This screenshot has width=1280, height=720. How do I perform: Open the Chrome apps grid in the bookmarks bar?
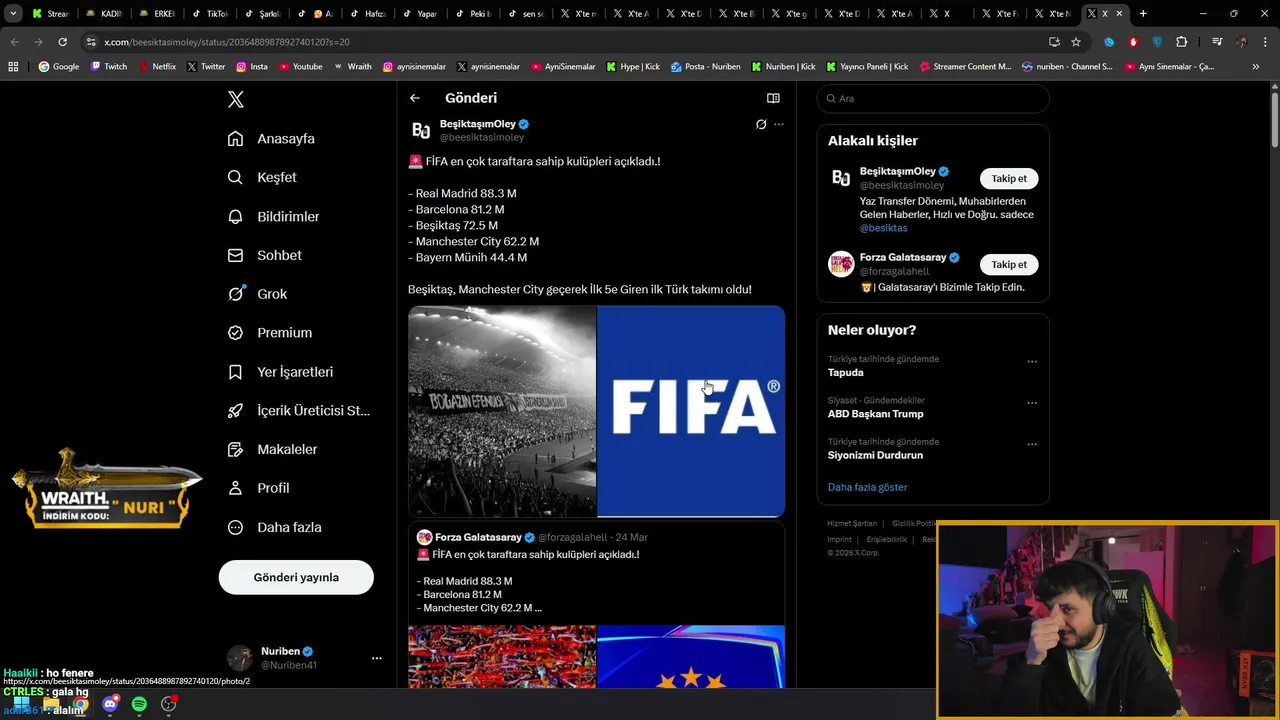click(13, 67)
